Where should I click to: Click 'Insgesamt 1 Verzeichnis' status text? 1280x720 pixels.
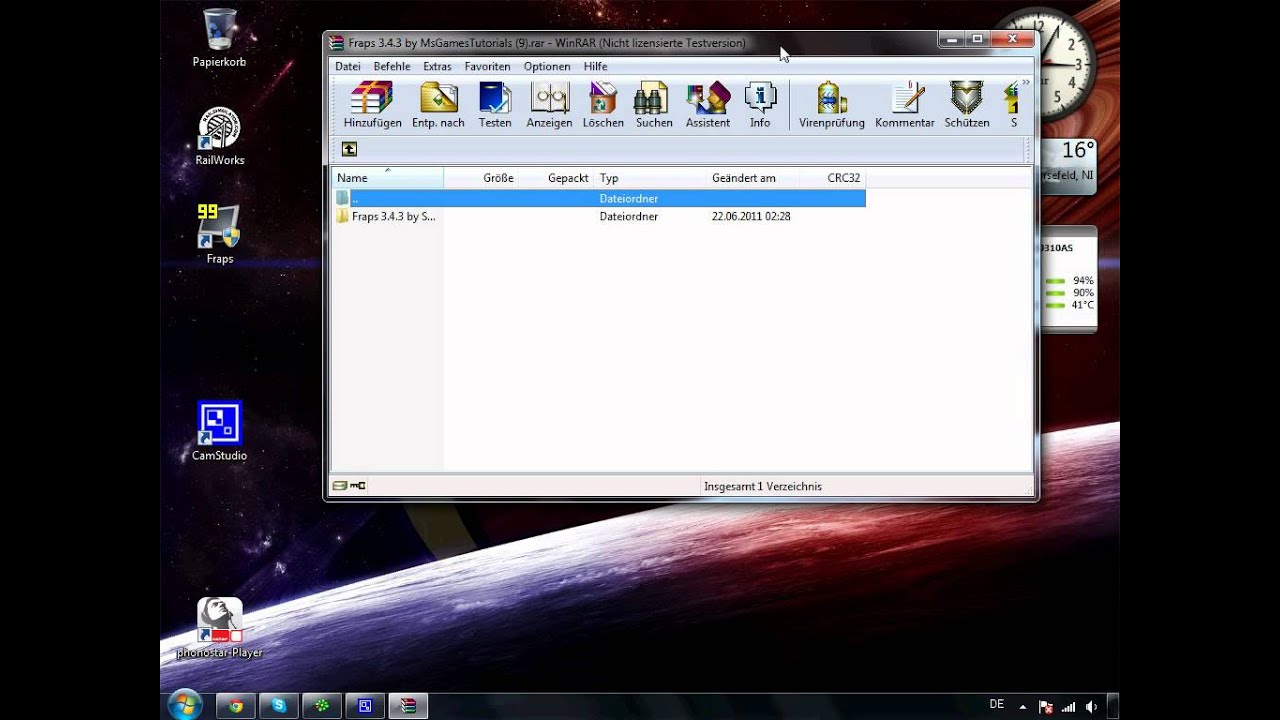[x=763, y=486]
